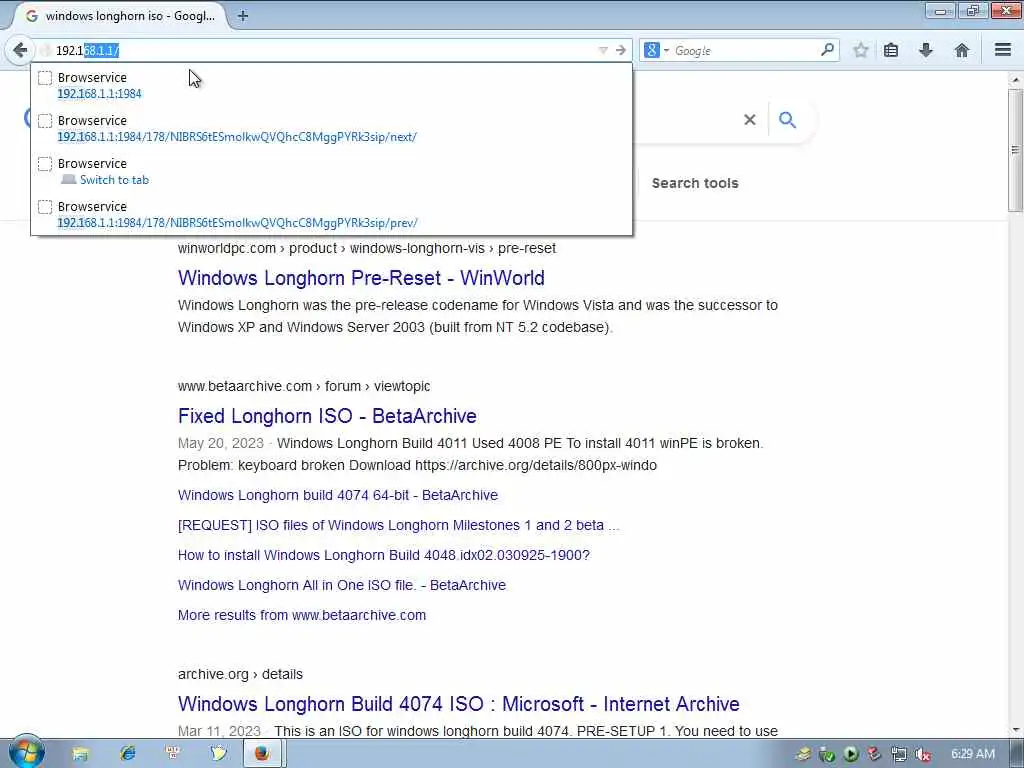Open the address bar history dropdown arrow
Screen dimensions: 1024x768
click(603, 50)
